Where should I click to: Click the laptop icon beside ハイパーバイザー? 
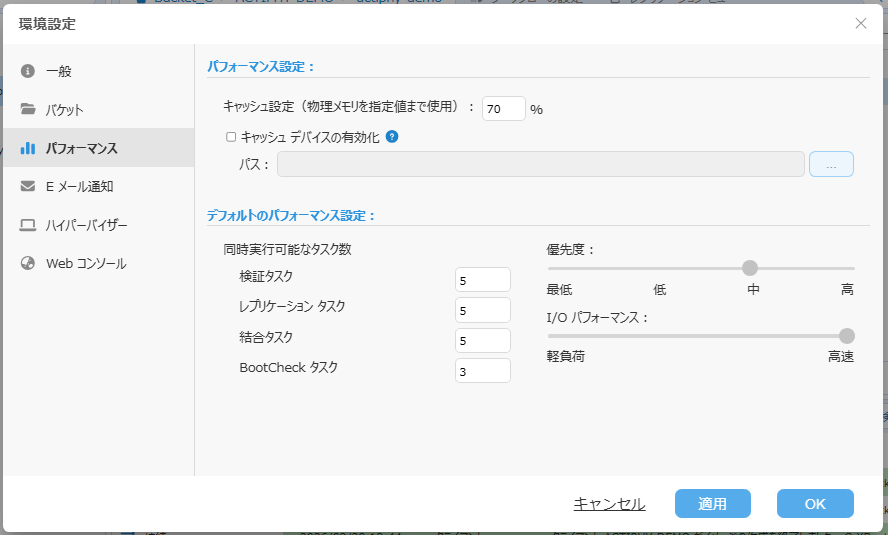point(28,225)
